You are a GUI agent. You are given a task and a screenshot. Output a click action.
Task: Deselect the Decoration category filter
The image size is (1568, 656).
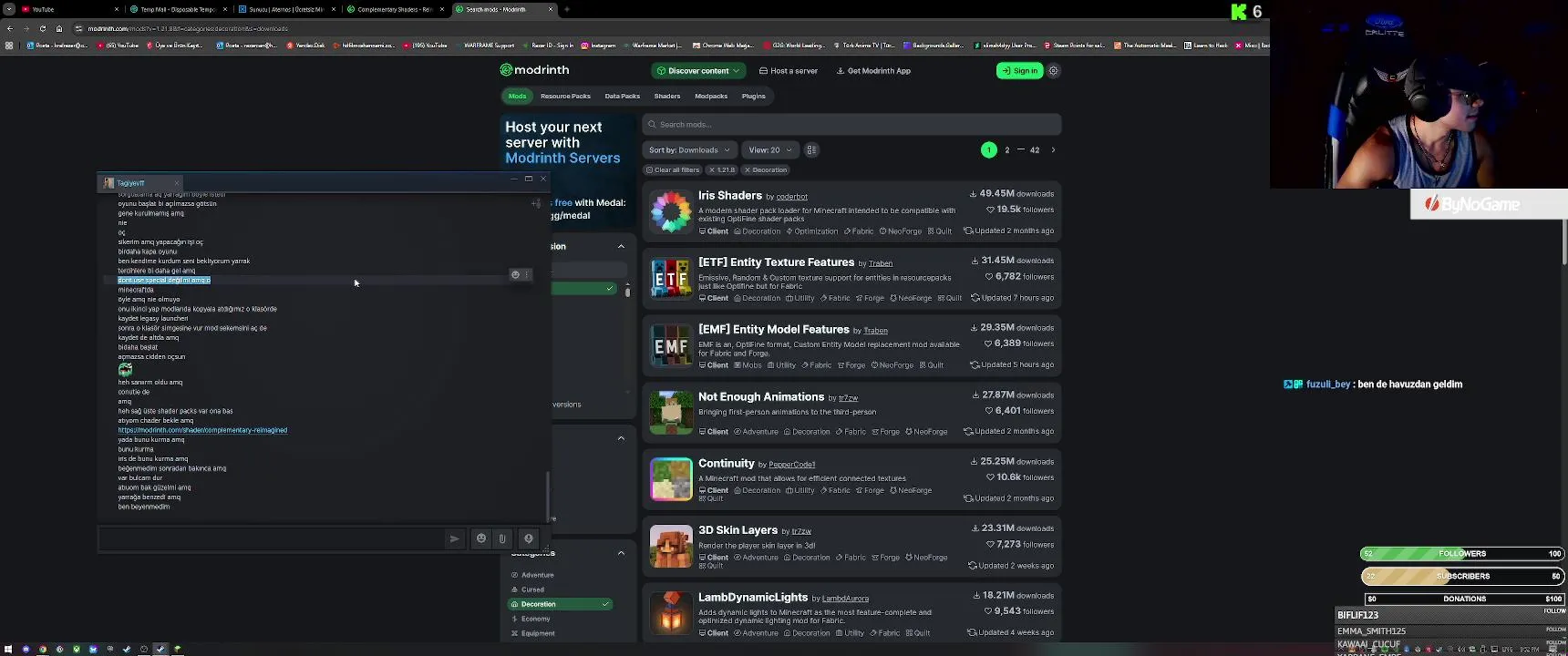pyautogui.click(x=560, y=604)
